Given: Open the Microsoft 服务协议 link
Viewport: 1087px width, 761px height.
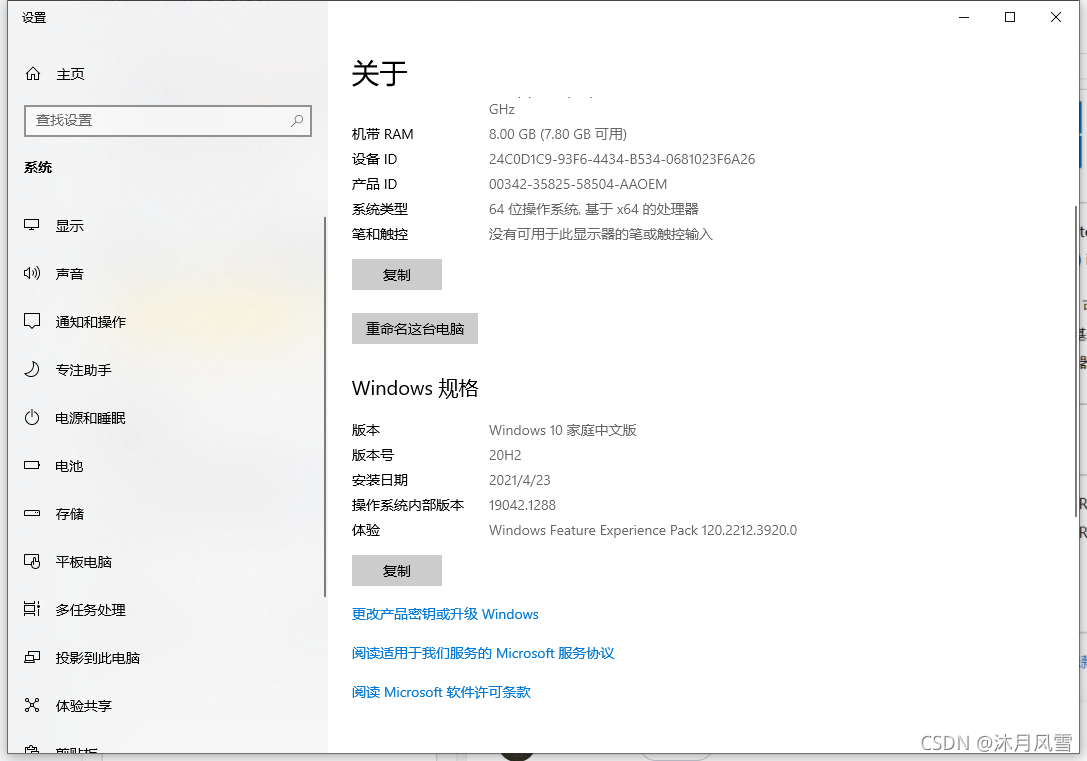Looking at the screenshot, I should (x=483, y=653).
